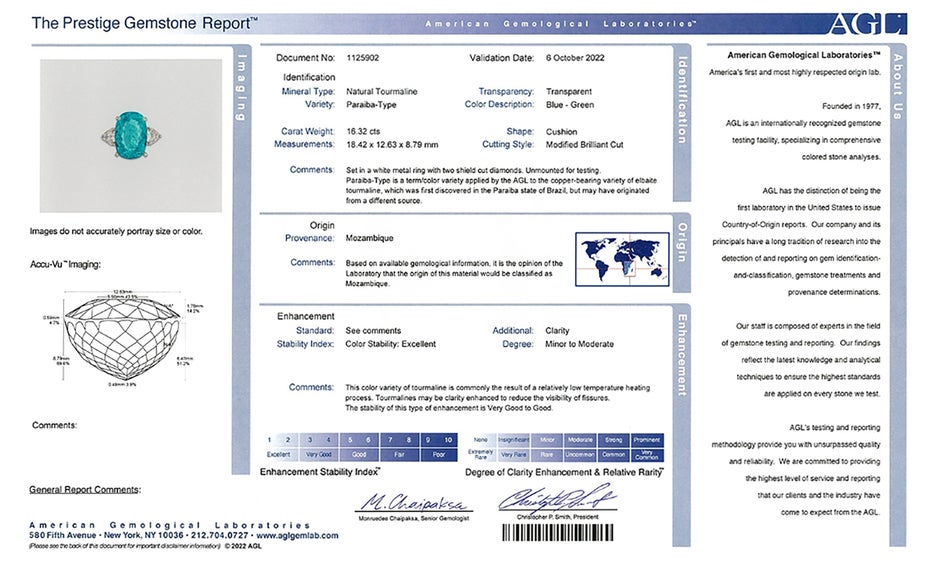Viewport: 928px width, 564px height.
Task: Click the Moderate cell on clarity scale
Action: 580,440
